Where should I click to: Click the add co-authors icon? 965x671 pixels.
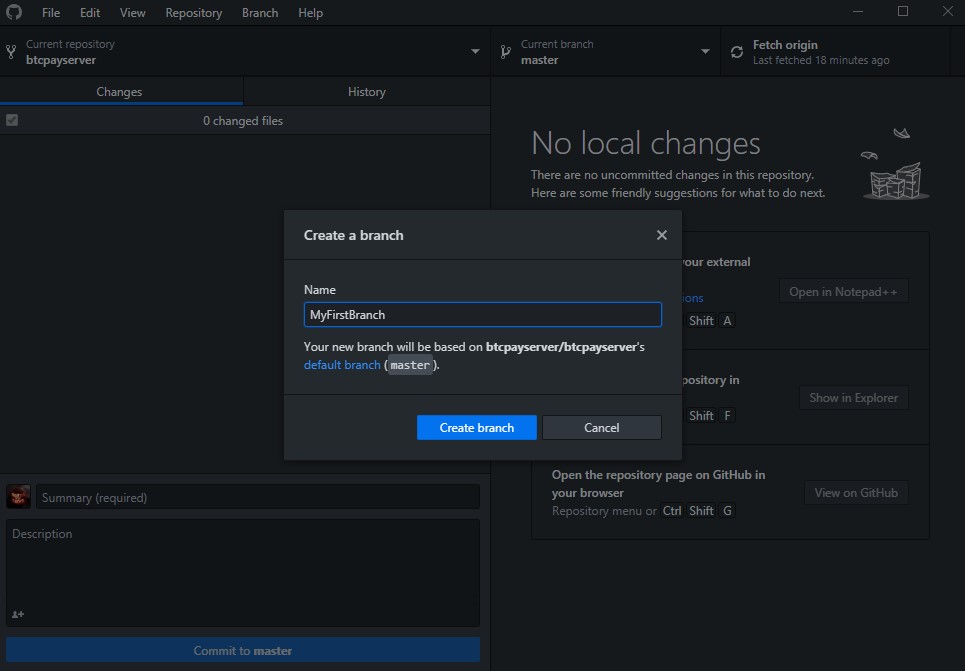[x=18, y=614]
